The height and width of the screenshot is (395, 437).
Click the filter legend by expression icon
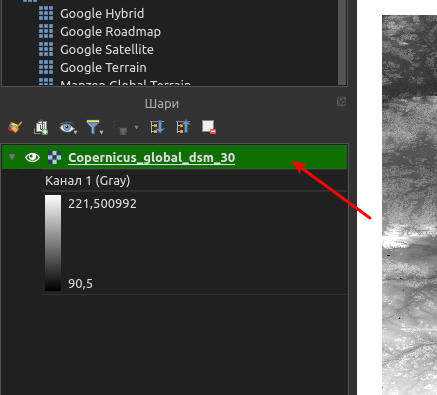pyautogui.click(x=120, y=127)
